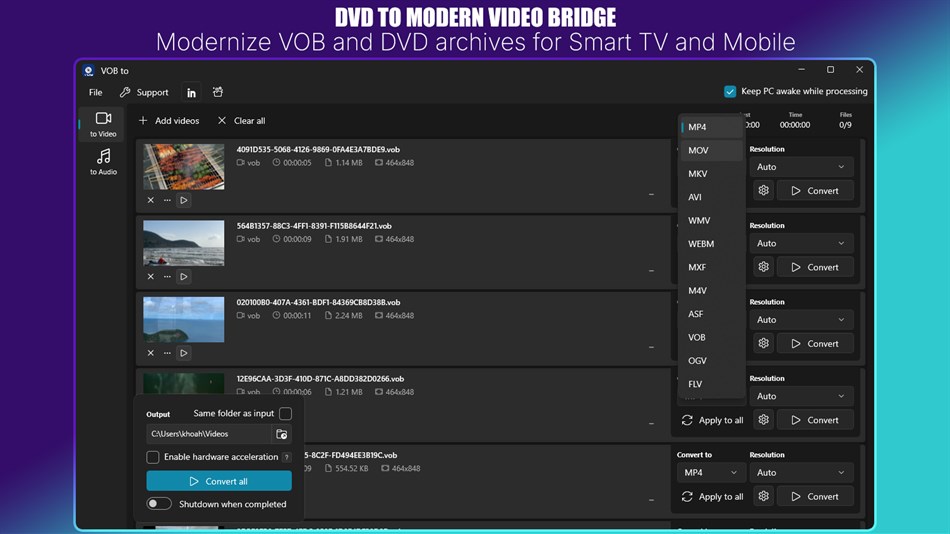Screen dimensions: 950x534
Task: Remove the 4091D535 video with X icon
Action: coord(151,200)
